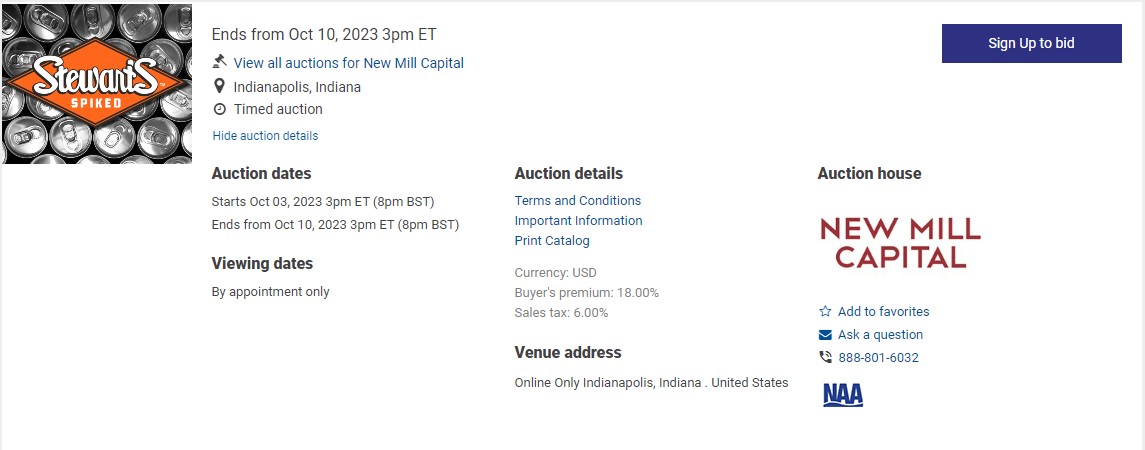Click the envelope icon for questions
The width and height of the screenshot is (1145, 450).
825,335
